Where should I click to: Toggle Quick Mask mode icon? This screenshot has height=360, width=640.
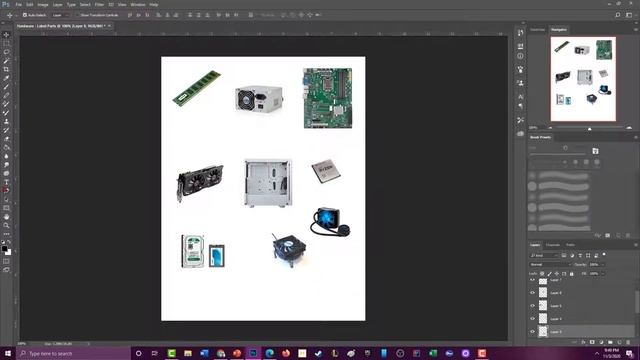6,261
